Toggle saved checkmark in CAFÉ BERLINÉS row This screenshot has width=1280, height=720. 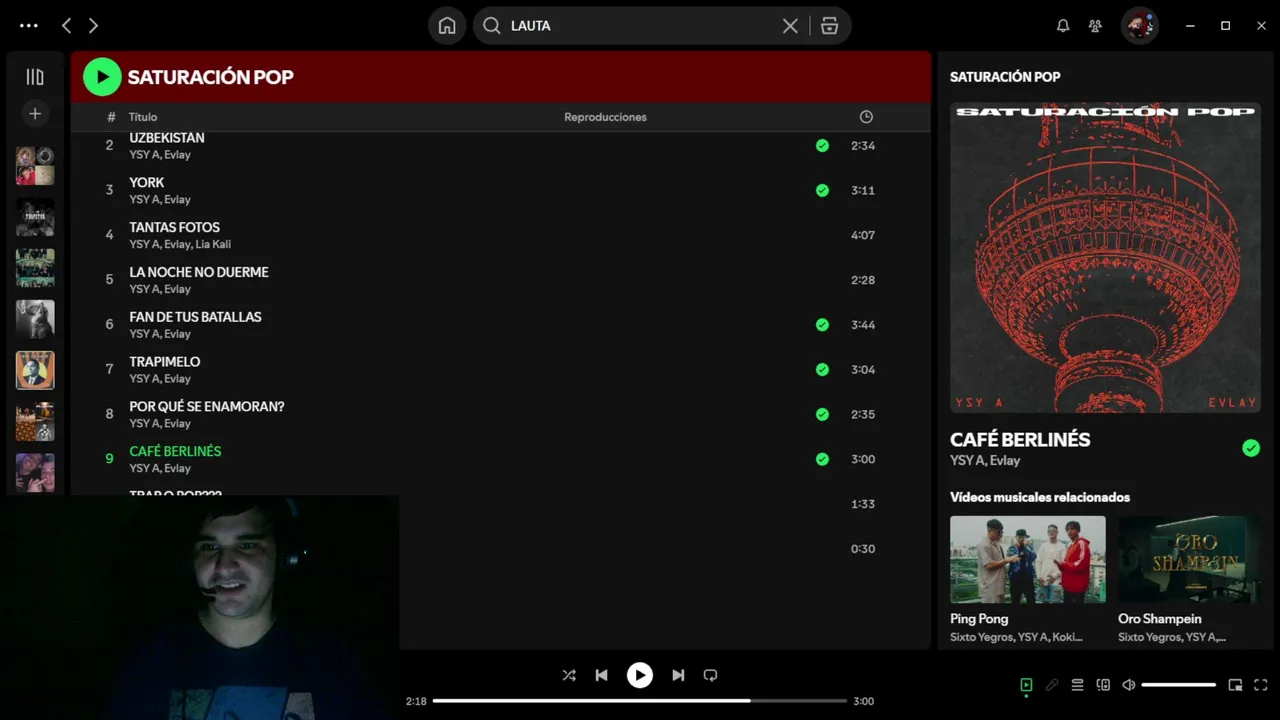pos(822,459)
